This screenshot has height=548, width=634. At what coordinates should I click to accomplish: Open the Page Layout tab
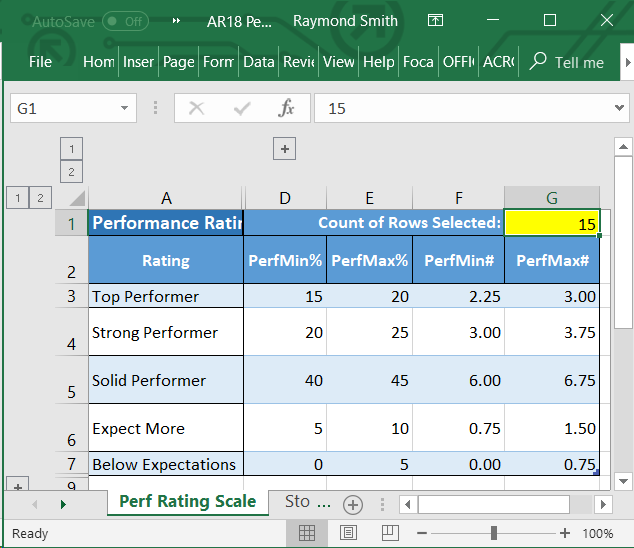178,62
